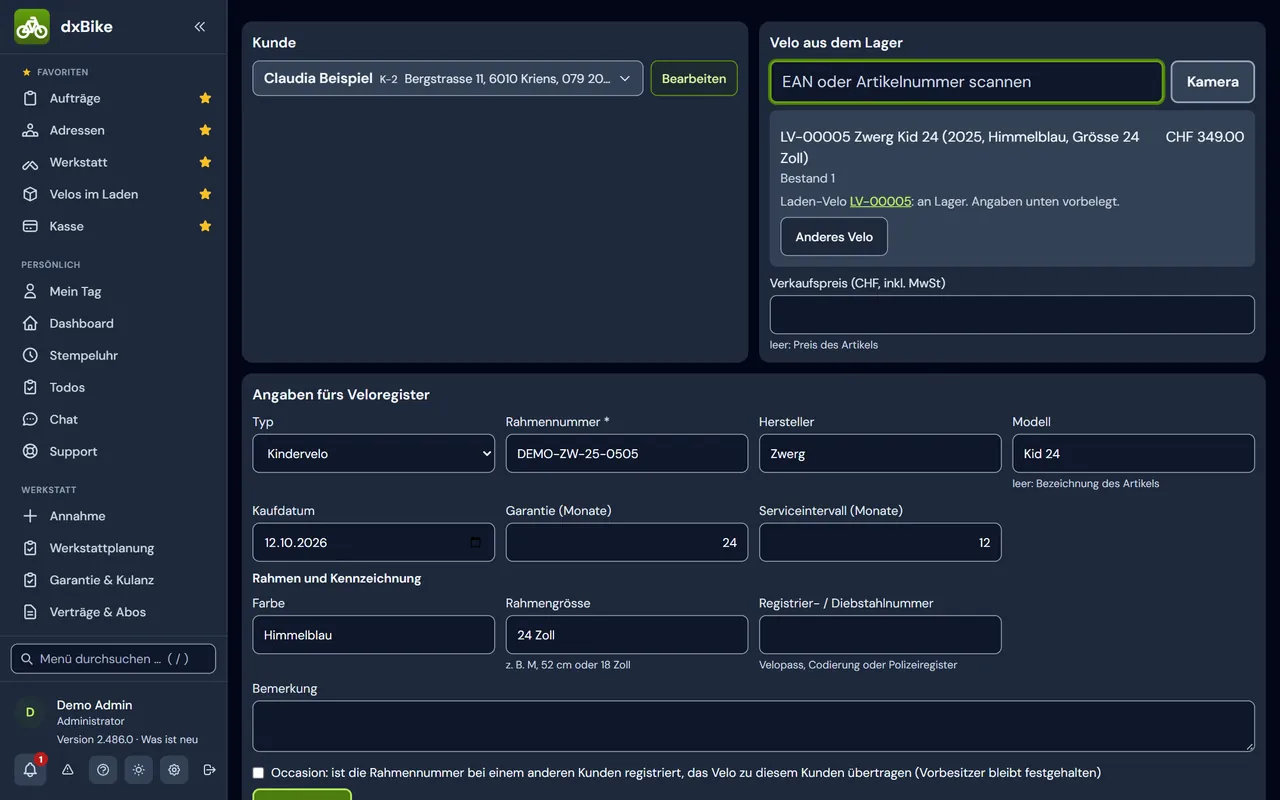Click the lifebuoy icon for Support
This screenshot has width=1280, height=800.
(x=30, y=452)
